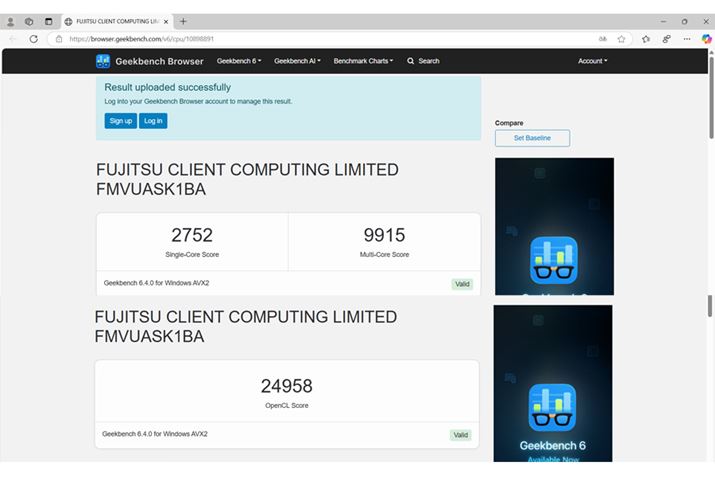Click the Sign up button
This screenshot has width=715, height=477.
pos(120,121)
